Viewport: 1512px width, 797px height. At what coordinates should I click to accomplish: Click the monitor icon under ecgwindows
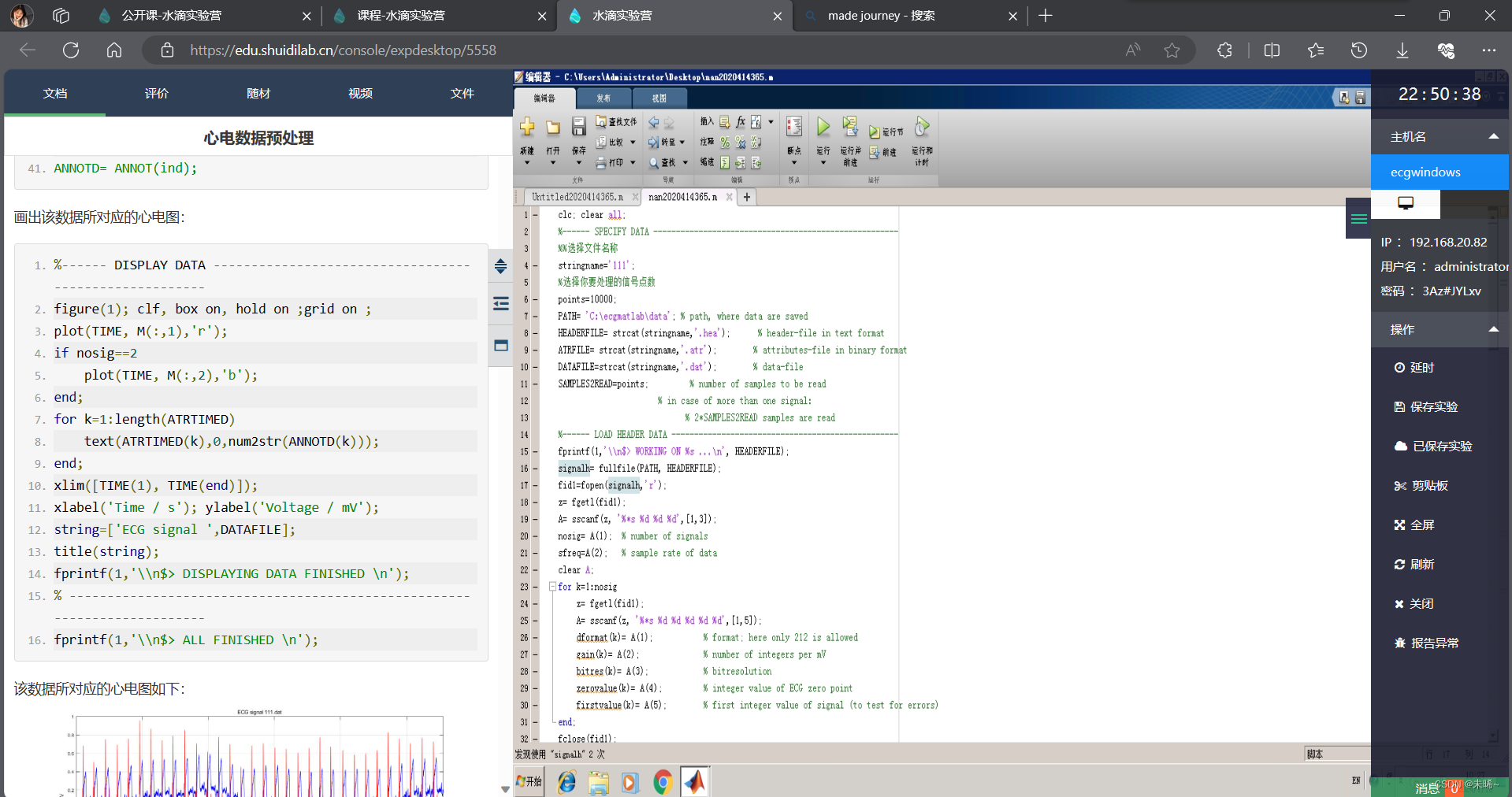point(1406,203)
